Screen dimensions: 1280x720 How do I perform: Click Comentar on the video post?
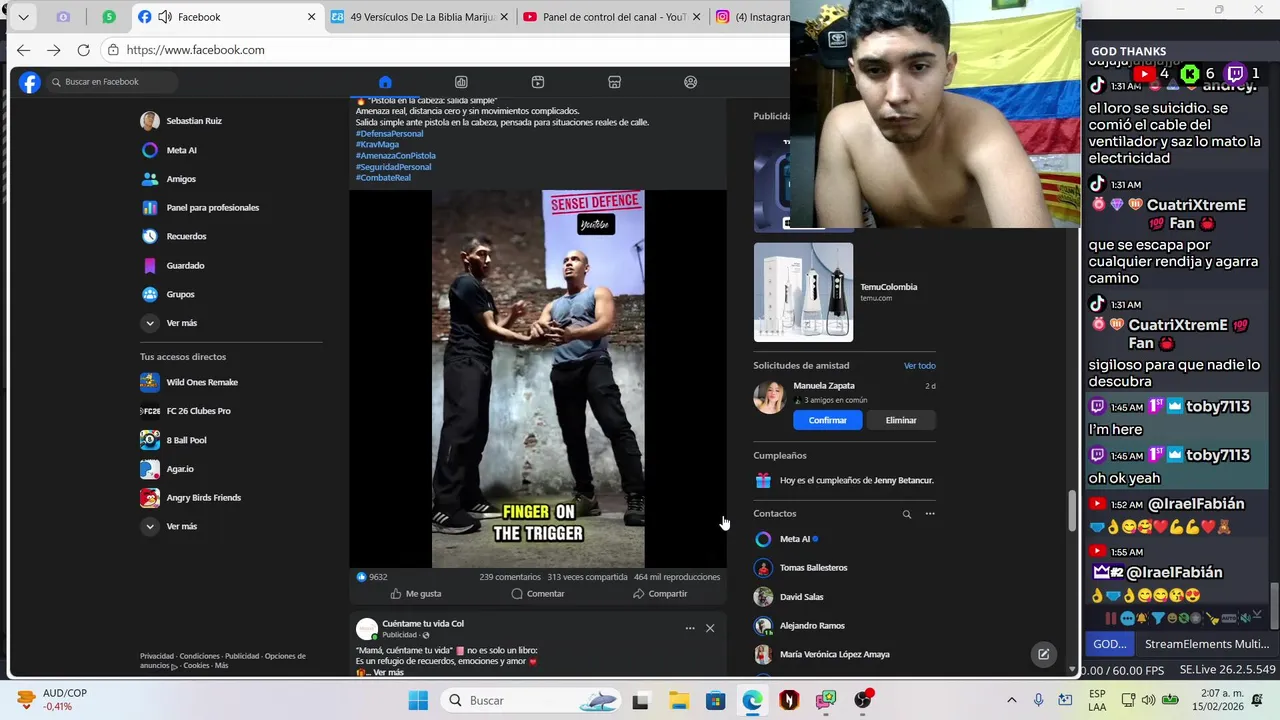coord(538,594)
